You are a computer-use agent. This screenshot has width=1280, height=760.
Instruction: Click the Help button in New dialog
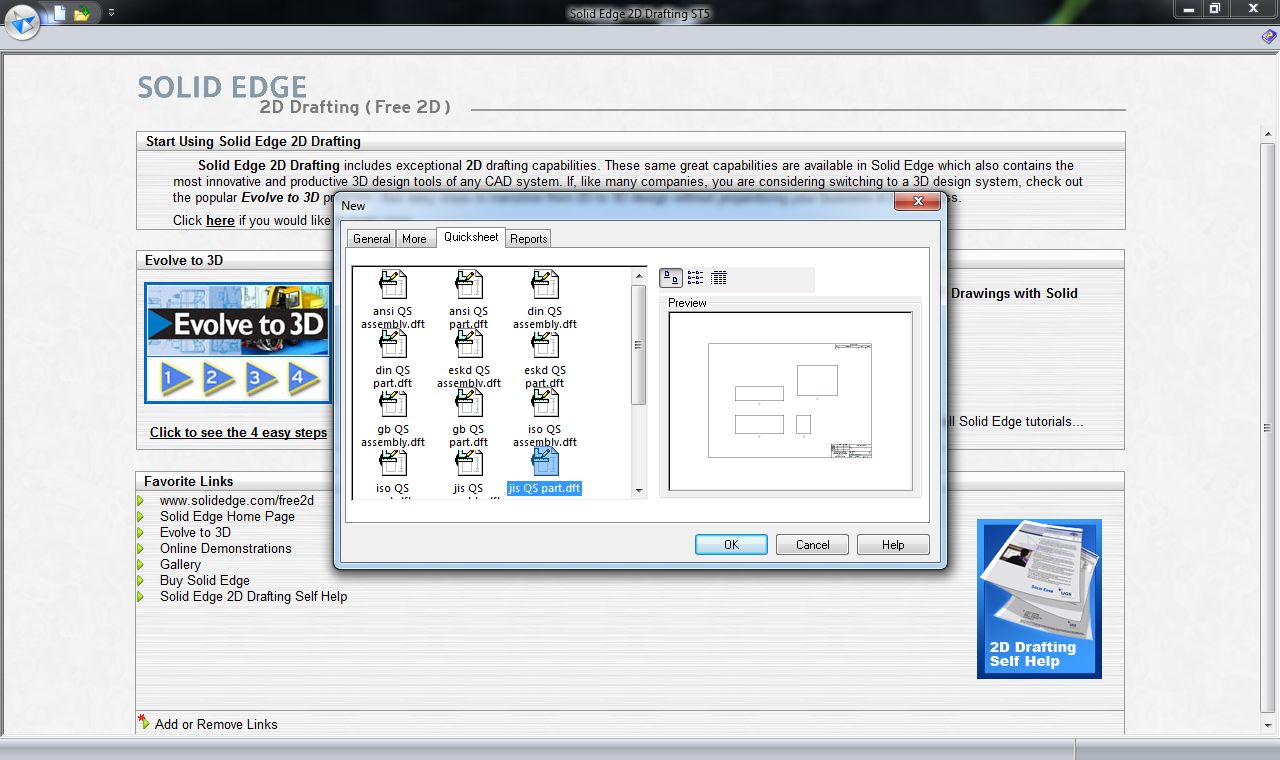tap(893, 545)
